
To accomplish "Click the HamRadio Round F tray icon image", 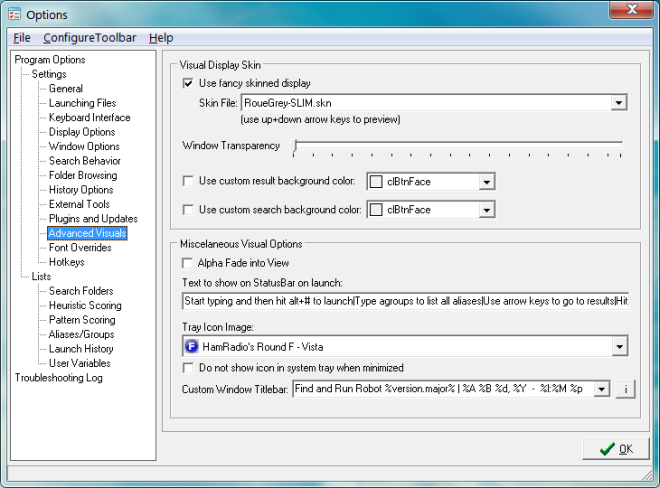I will coord(191,347).
